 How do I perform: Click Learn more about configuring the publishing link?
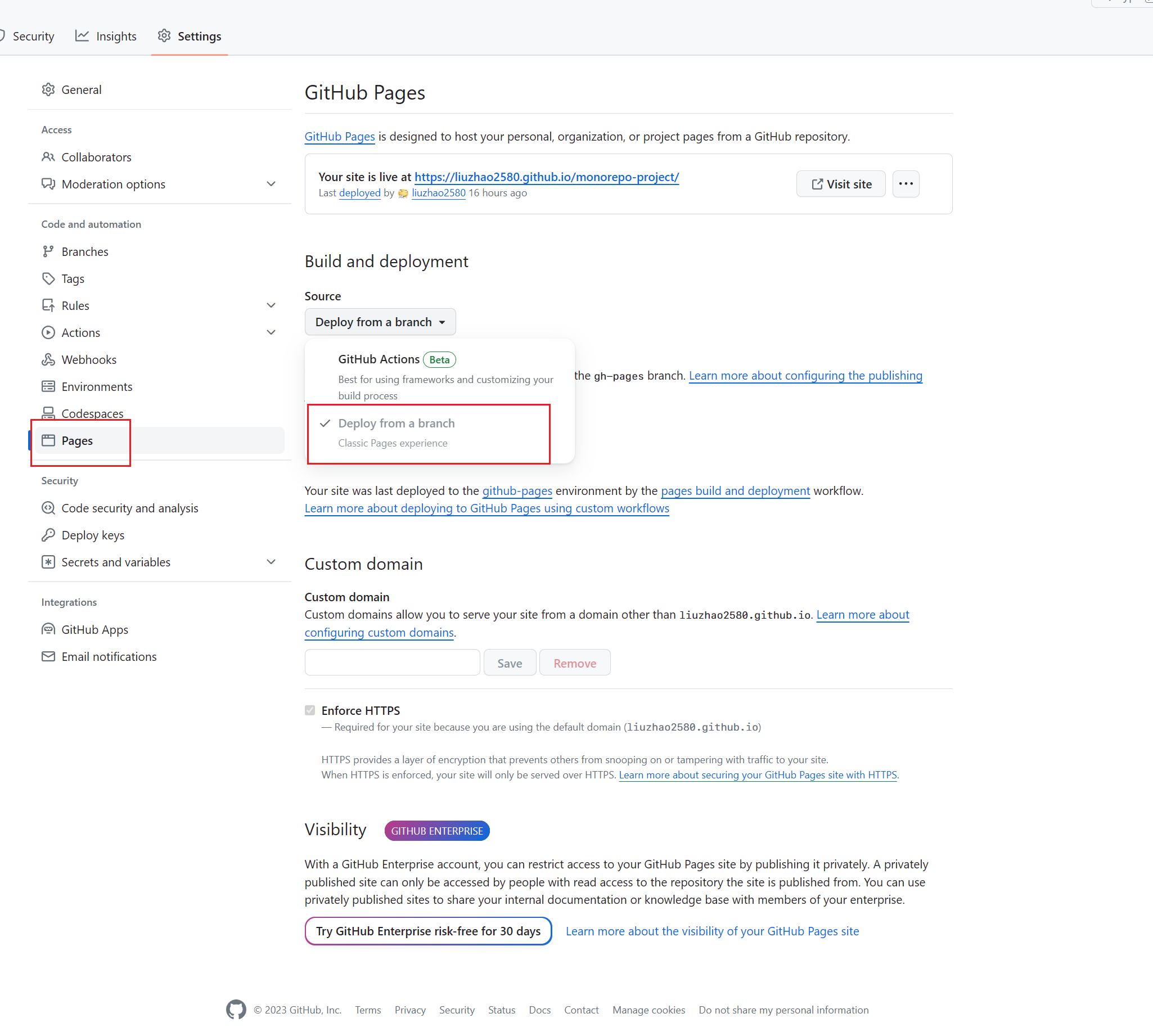point(805,376)
